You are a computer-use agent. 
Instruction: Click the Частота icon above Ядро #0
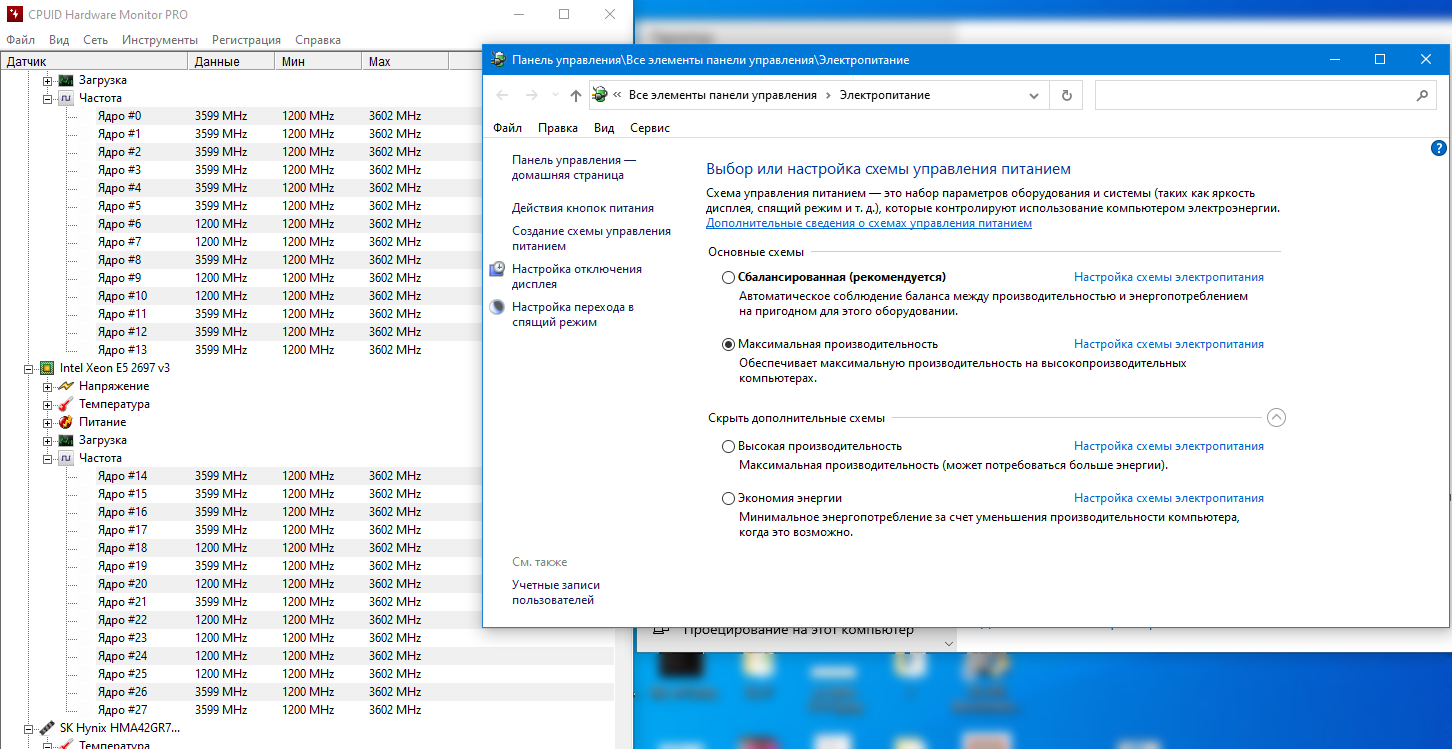(66, 98)
